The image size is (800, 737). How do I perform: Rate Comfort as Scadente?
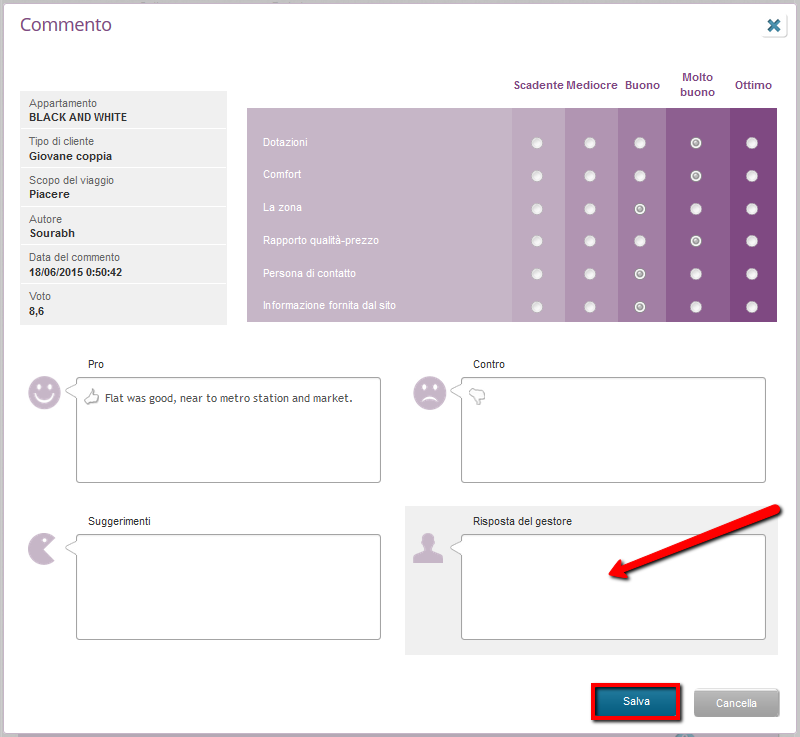coord(538,176)
